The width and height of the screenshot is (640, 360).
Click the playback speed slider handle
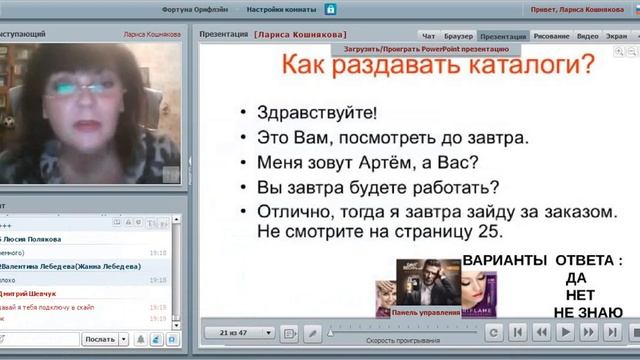330,333
